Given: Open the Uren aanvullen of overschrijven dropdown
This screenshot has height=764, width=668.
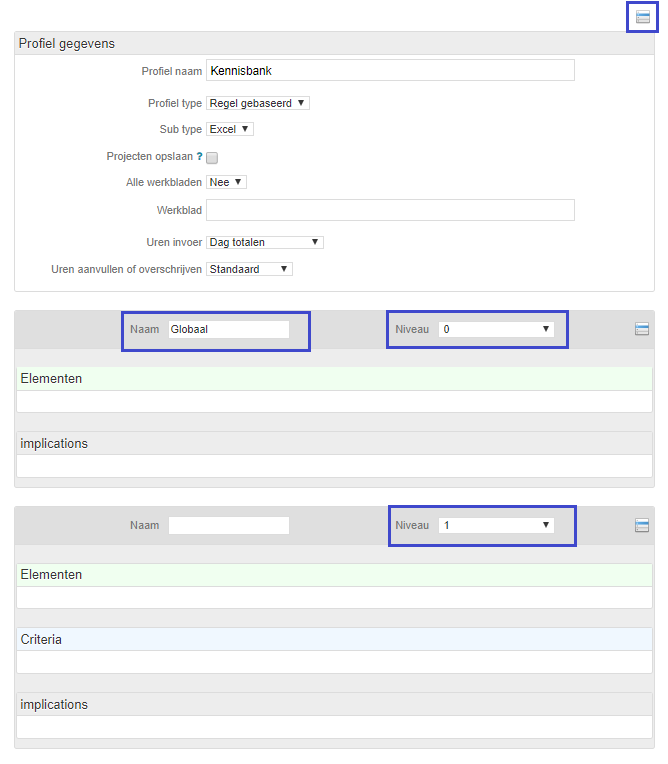Looking at the screenshot, I should click(x=249, y=269).
